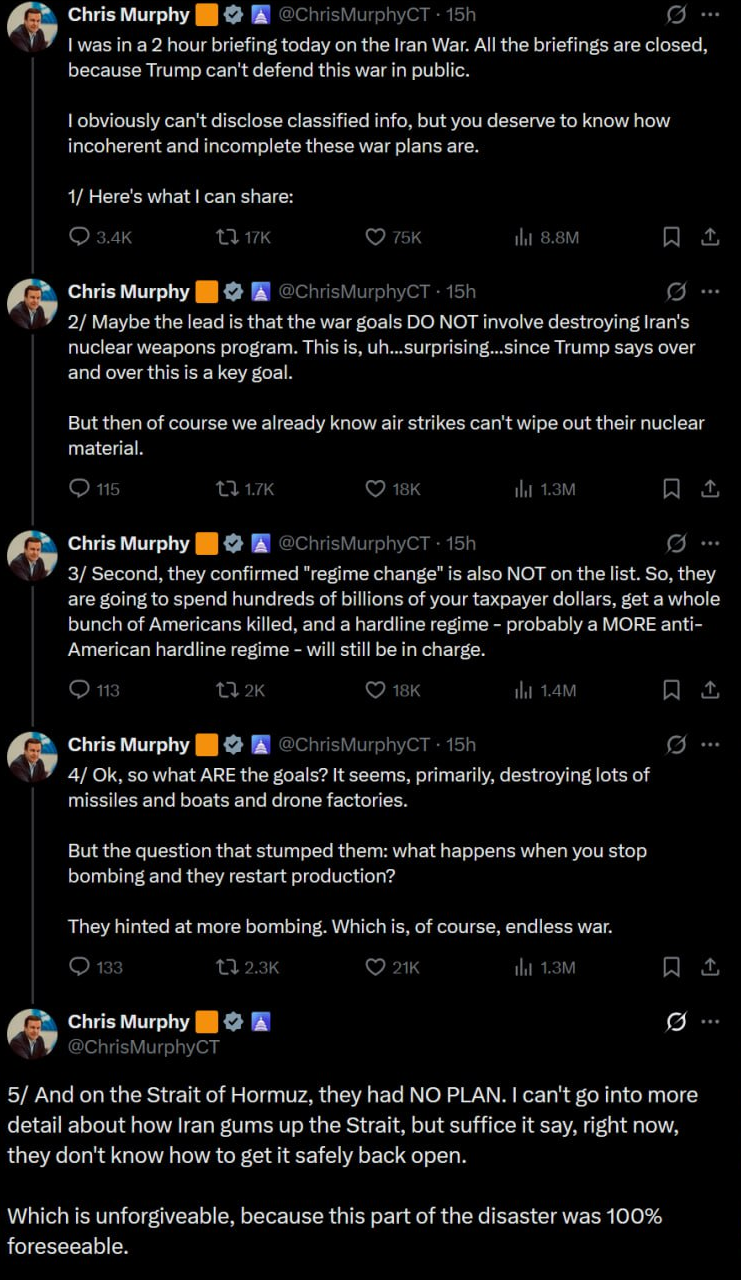Image resolution: width=741 pixels, height=1280 pixels.
Task: Click the 15h timestamp on fourth tweet
Action: pyautogui.click(x=461, y=745)
